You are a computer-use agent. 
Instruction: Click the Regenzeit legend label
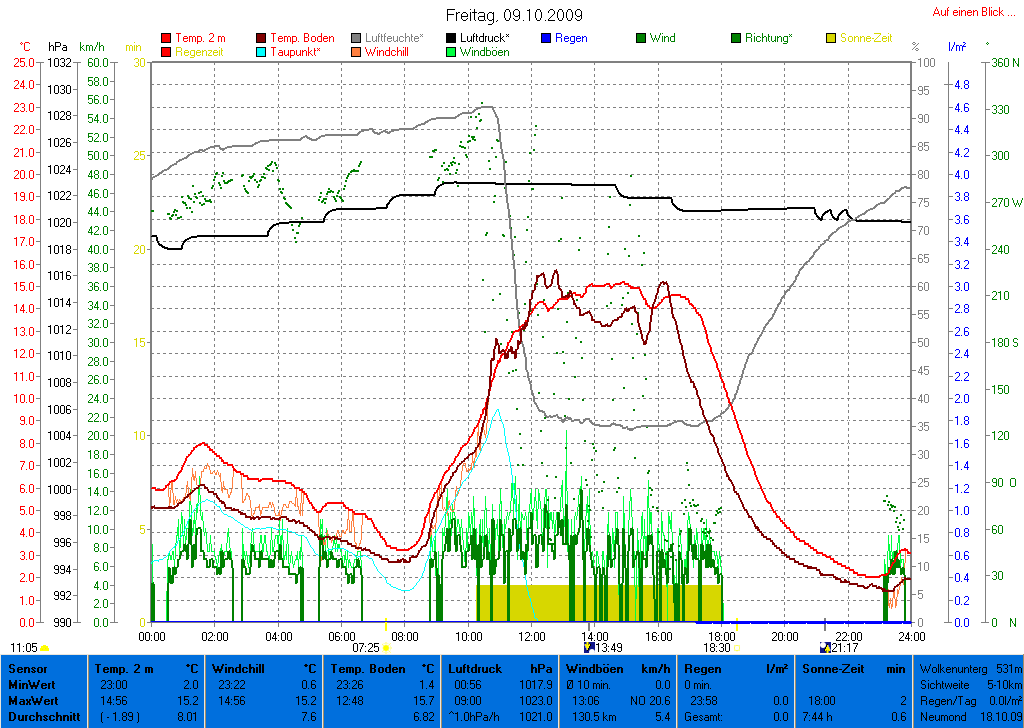click(x=200, y=51)
